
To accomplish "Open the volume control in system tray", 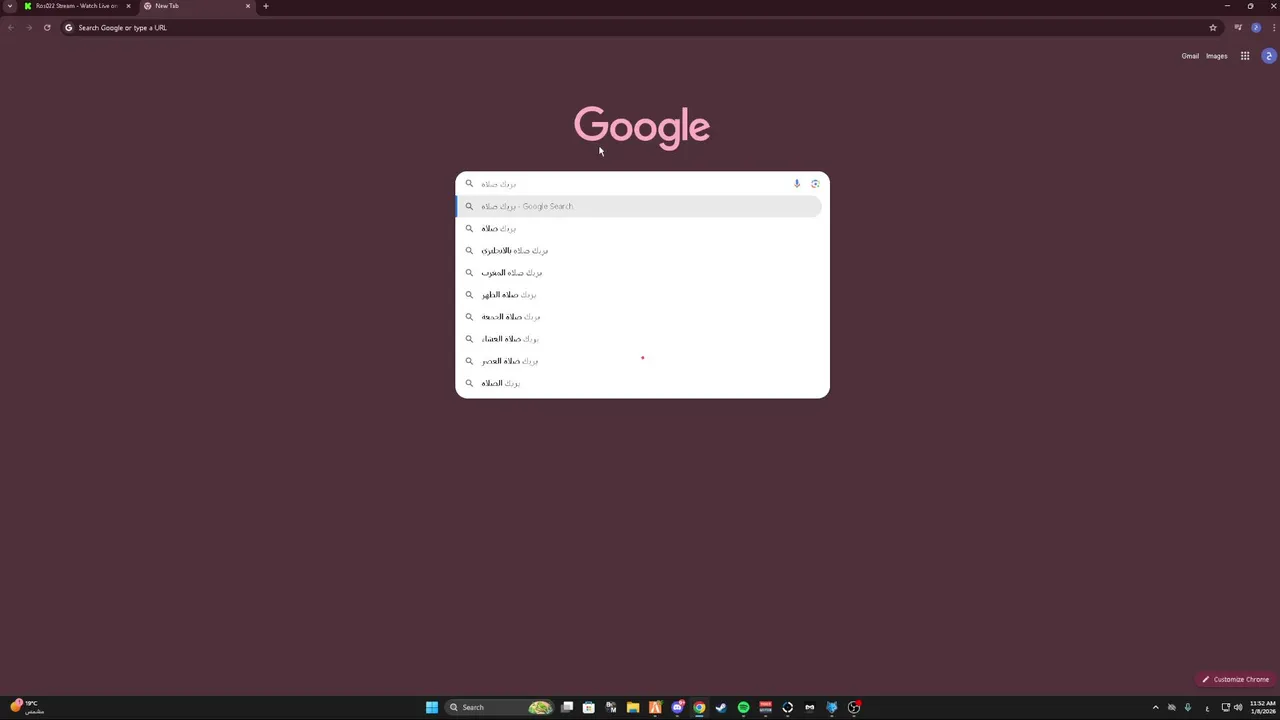I will click(x=1238, y=708).
